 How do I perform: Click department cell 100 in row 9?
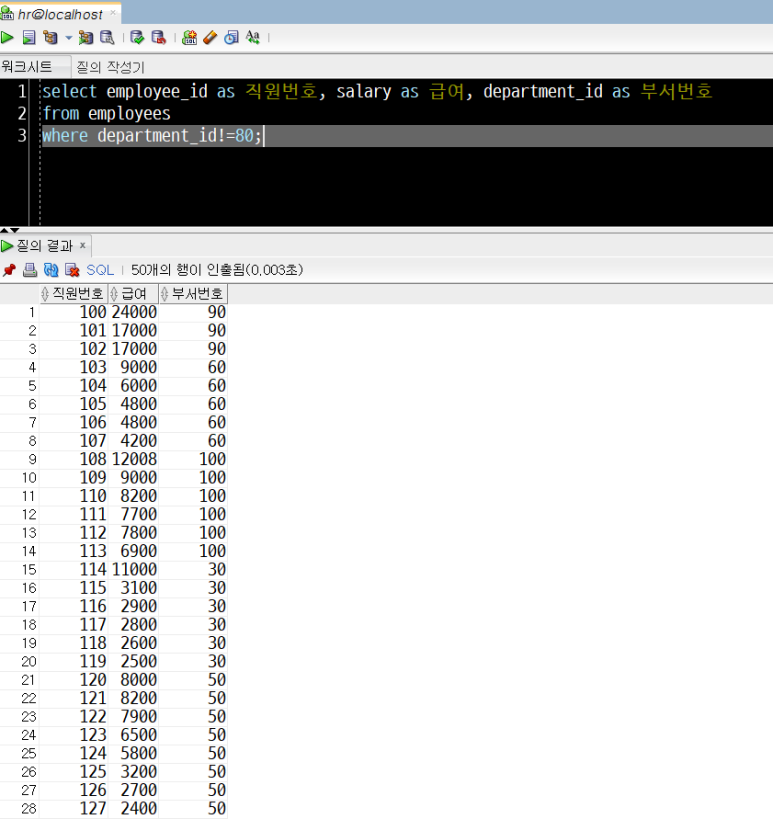(x=193, y=459)
